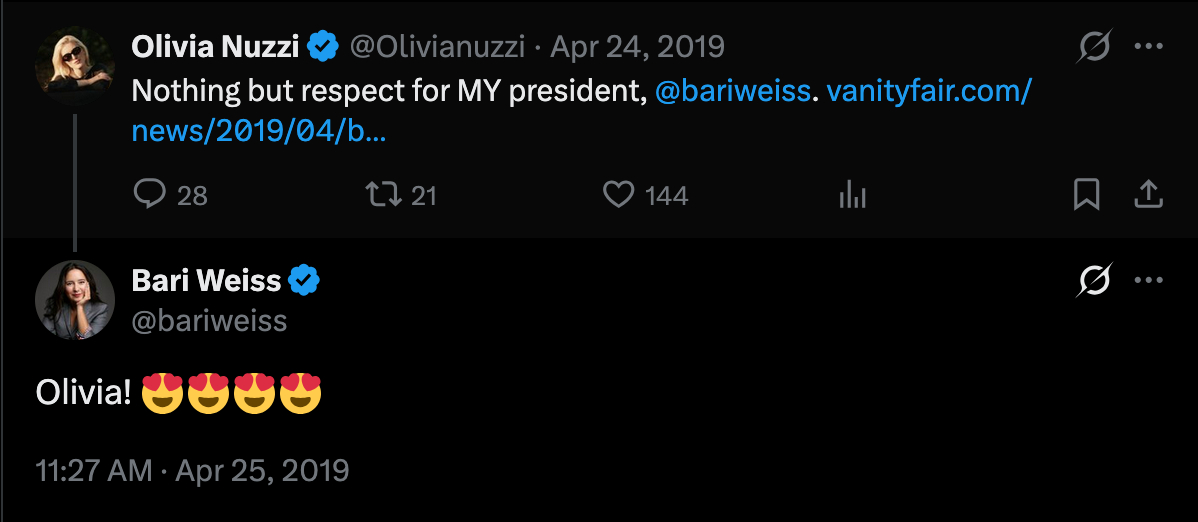
Task: Retweet Olivia Nuzzi's tweet
Action: pos(385,193)
